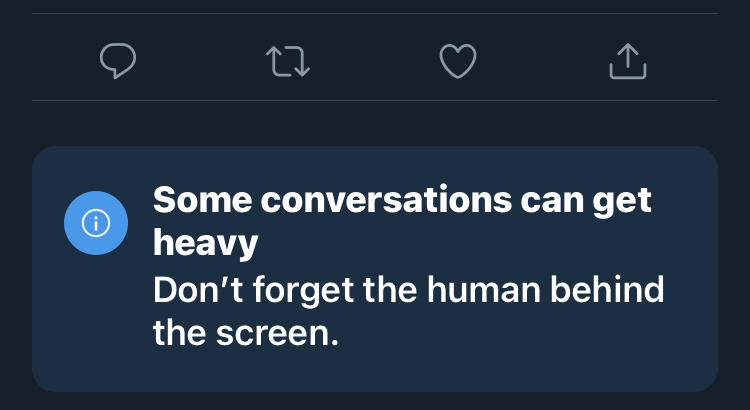The height and width of the screenshot is (410, 750).
Task: Expand retweet options with the arrows icon
Action: (x=288, y=61)
